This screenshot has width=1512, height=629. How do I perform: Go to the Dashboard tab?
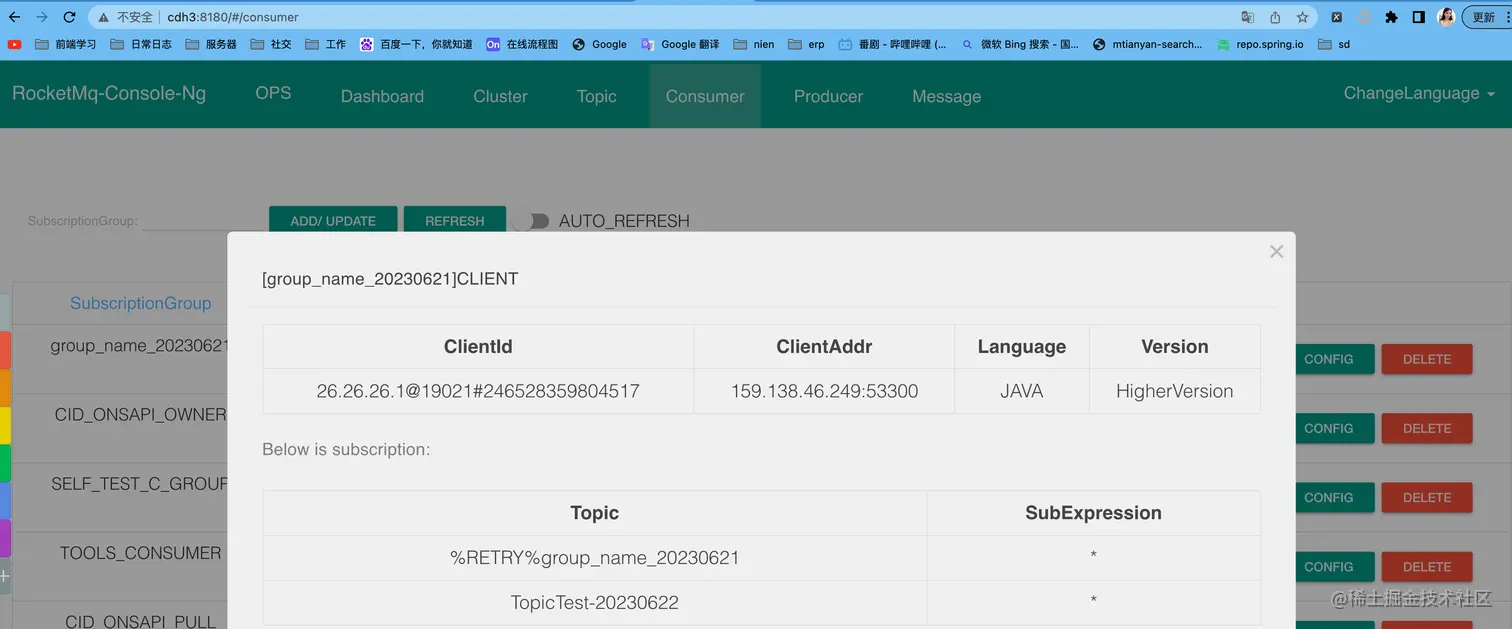382,96
